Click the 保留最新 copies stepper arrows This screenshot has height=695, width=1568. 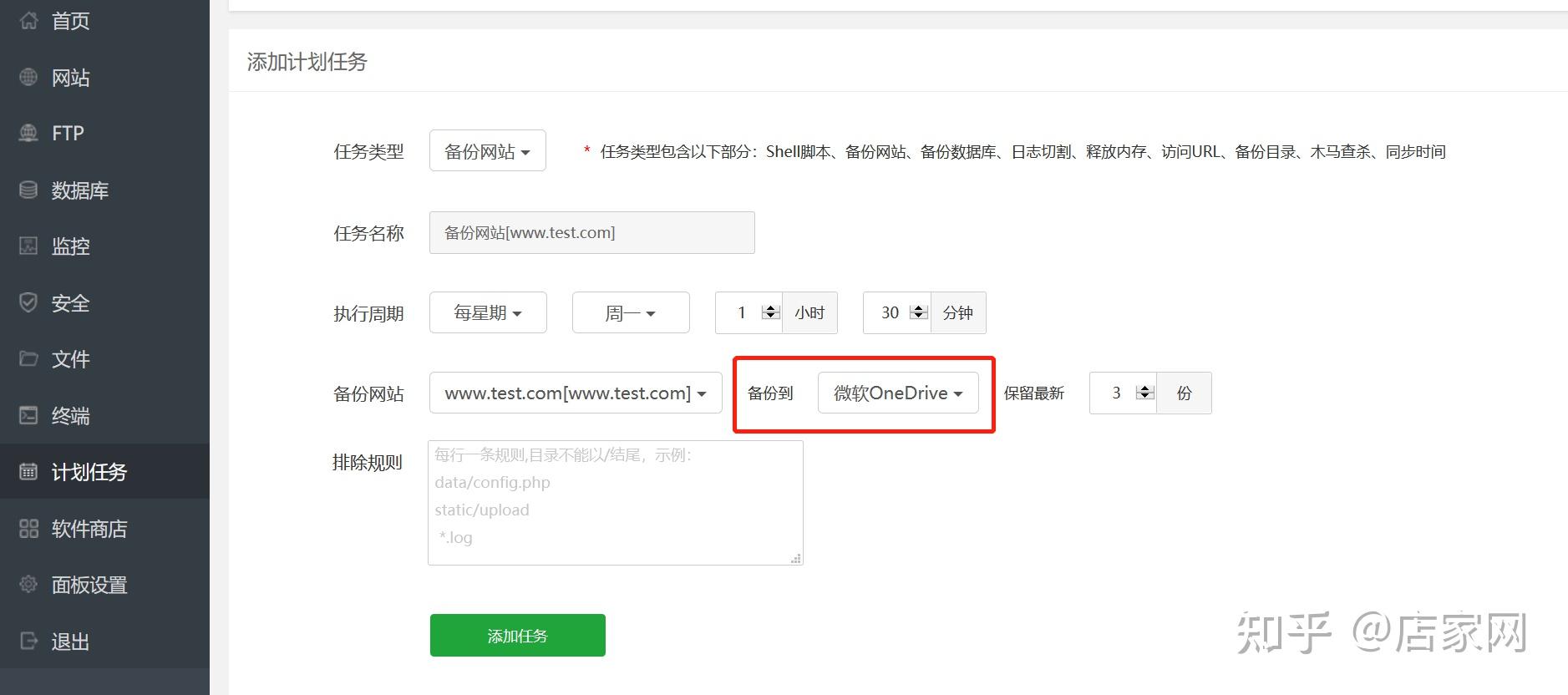click(1145, 393)
